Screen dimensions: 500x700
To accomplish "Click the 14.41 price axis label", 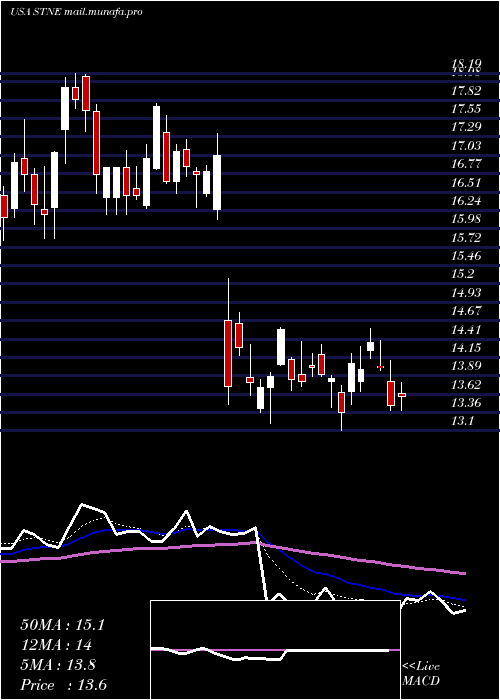I will [466, 330].
